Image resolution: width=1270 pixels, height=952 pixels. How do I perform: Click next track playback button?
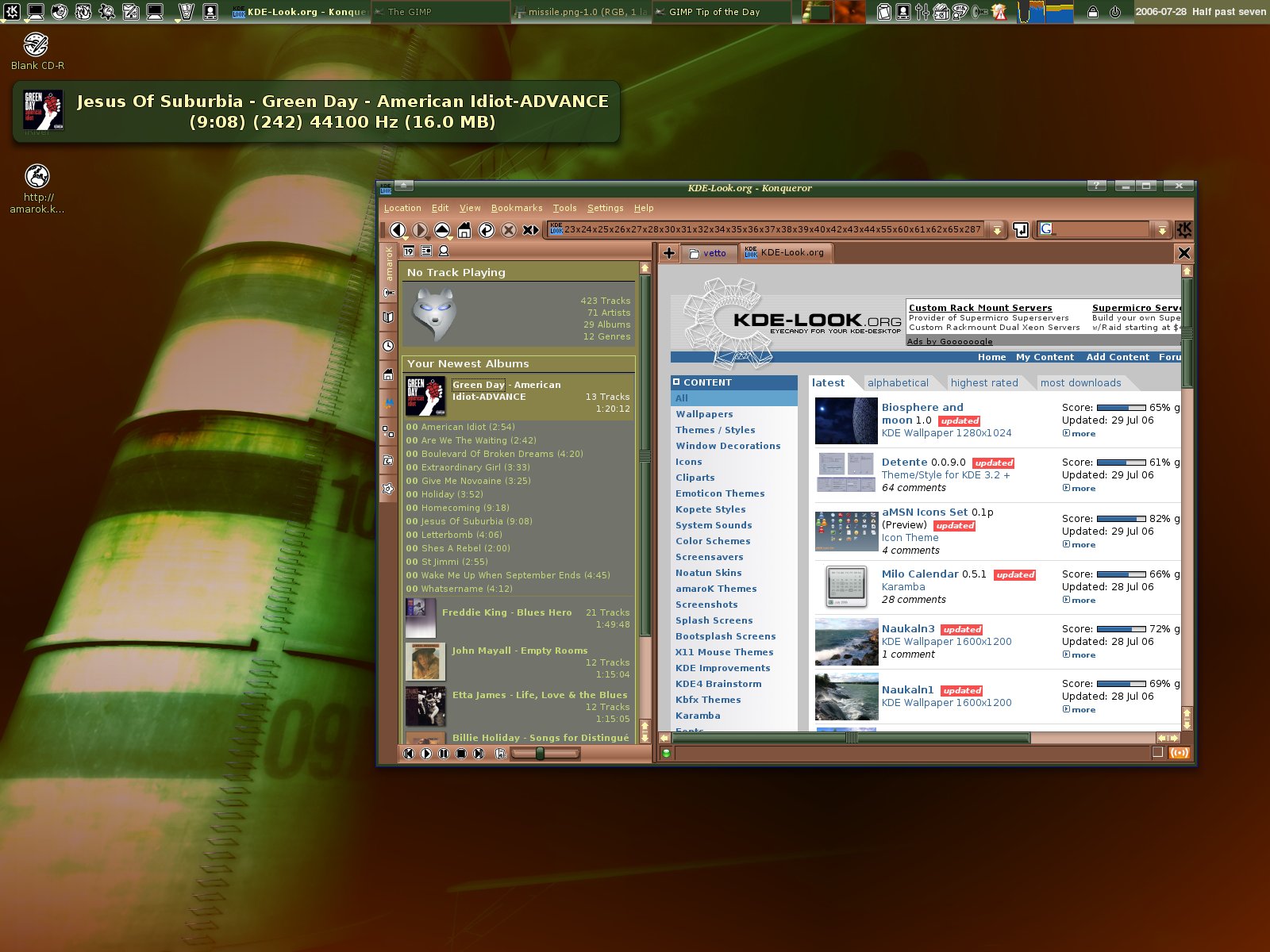(x=479, y=754)
